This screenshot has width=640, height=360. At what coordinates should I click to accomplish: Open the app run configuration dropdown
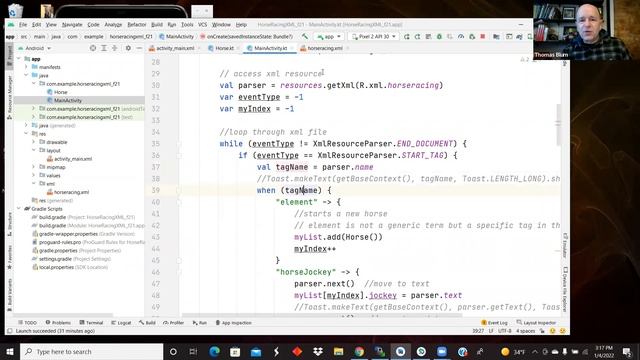pyautogui.click(x=329, y=37)
